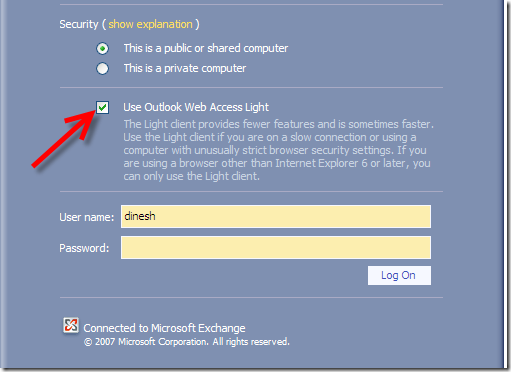511x372 pixels.
Task: Click the 'User name:' field label
Action: (87, 217)
